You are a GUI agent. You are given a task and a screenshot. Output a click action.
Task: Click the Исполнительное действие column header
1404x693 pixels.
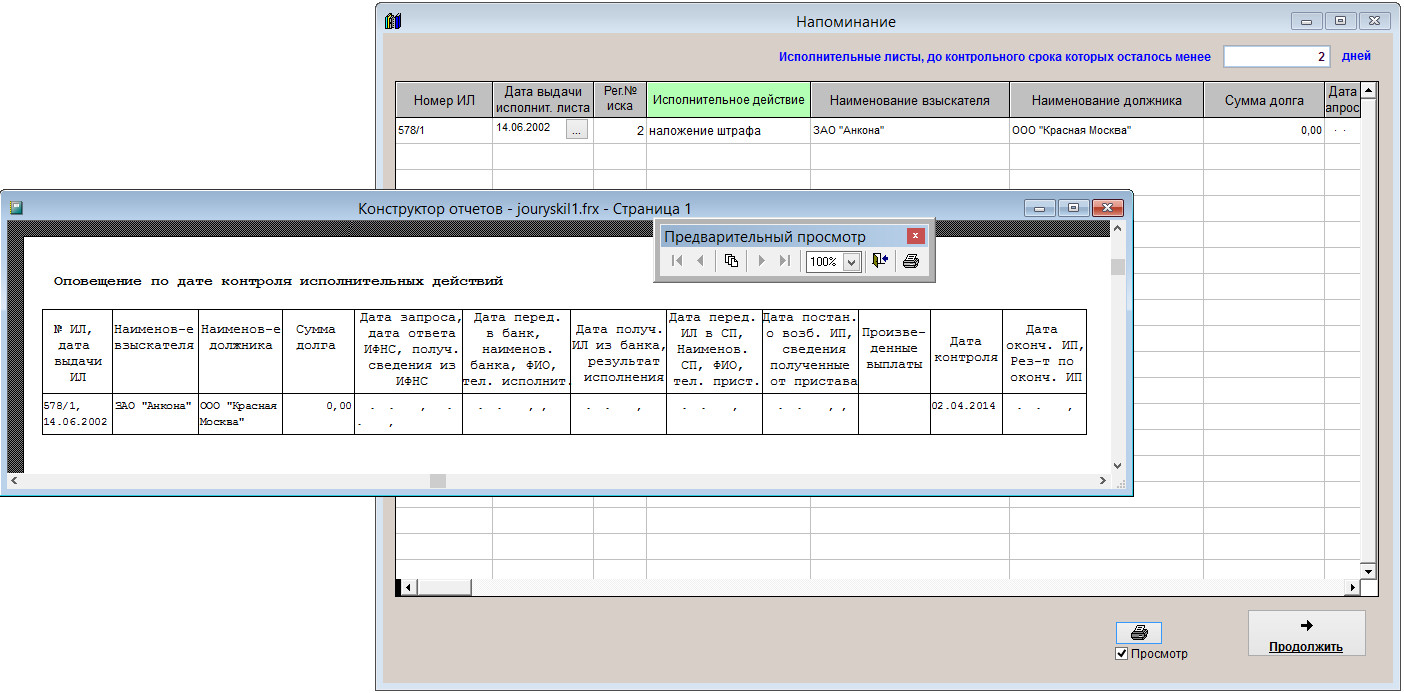tap(728, 100)
